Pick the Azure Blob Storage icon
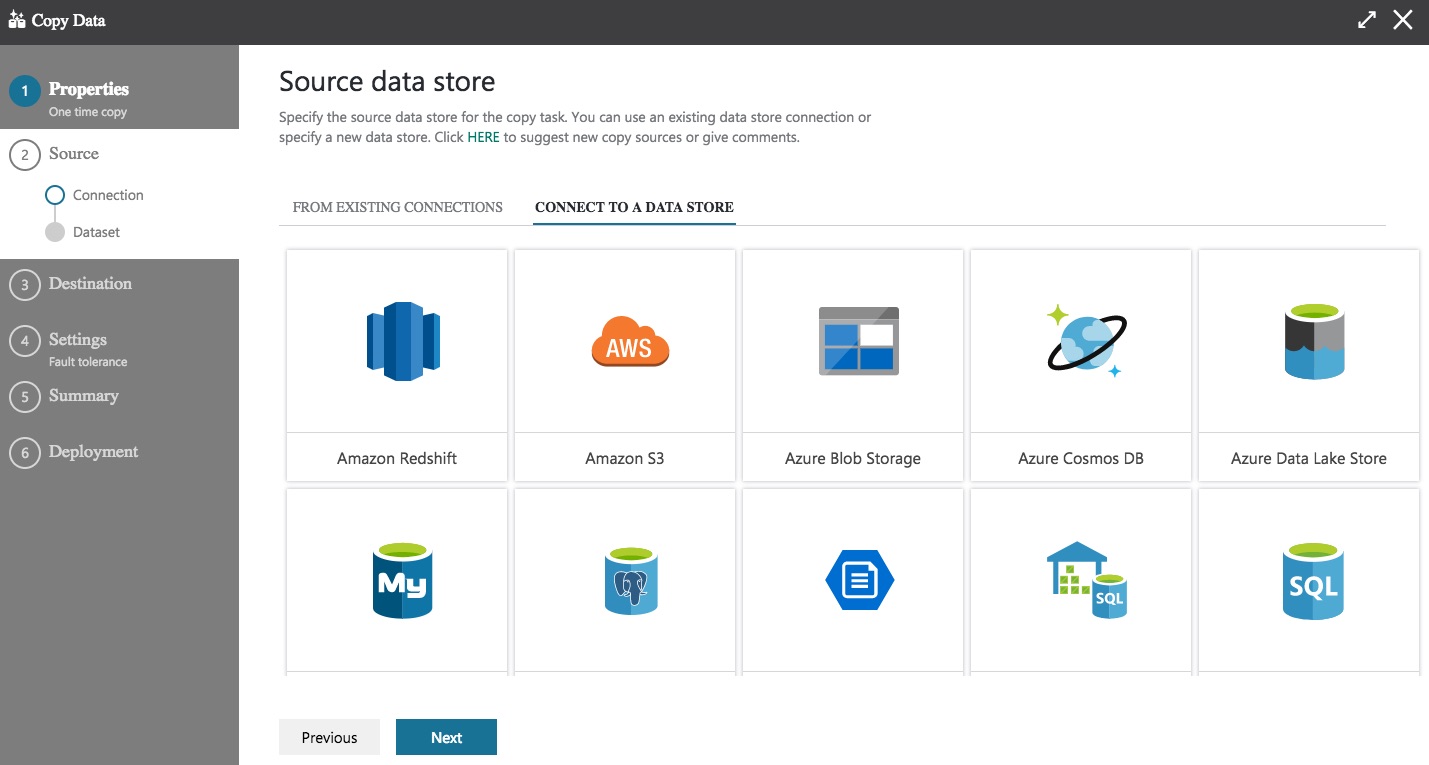This screenshot has width=1429, height=765. (x=858, y=341)
